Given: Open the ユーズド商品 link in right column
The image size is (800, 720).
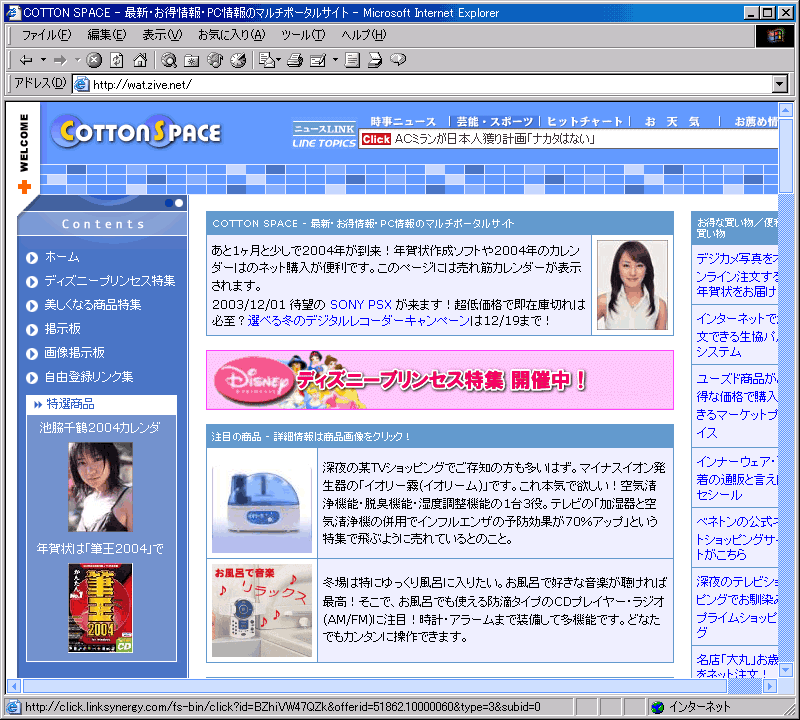Looking at the screenshot, I should pyautogui.click(x=737, y=405).
